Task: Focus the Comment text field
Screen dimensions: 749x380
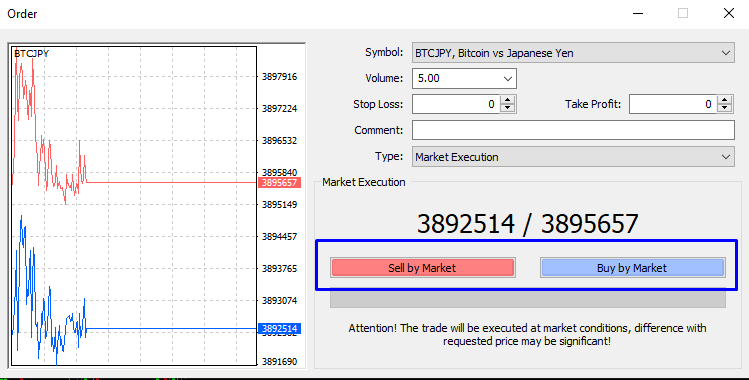Action: pyautogui.click(x=573, y=130)
